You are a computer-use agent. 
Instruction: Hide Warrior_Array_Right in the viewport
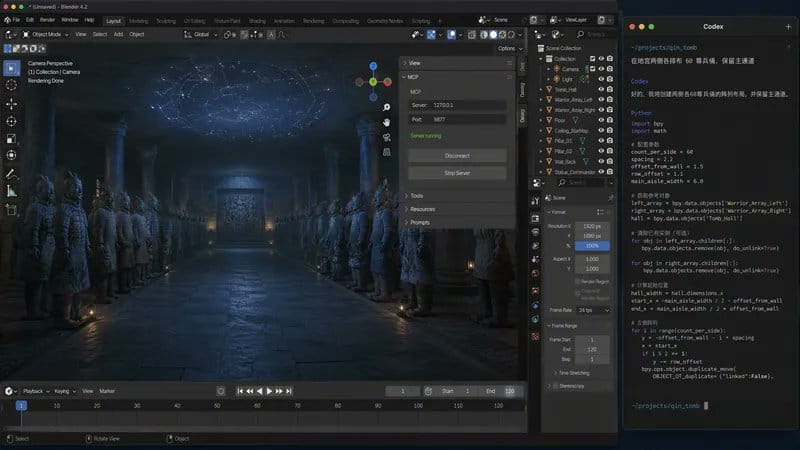(601, 110)
